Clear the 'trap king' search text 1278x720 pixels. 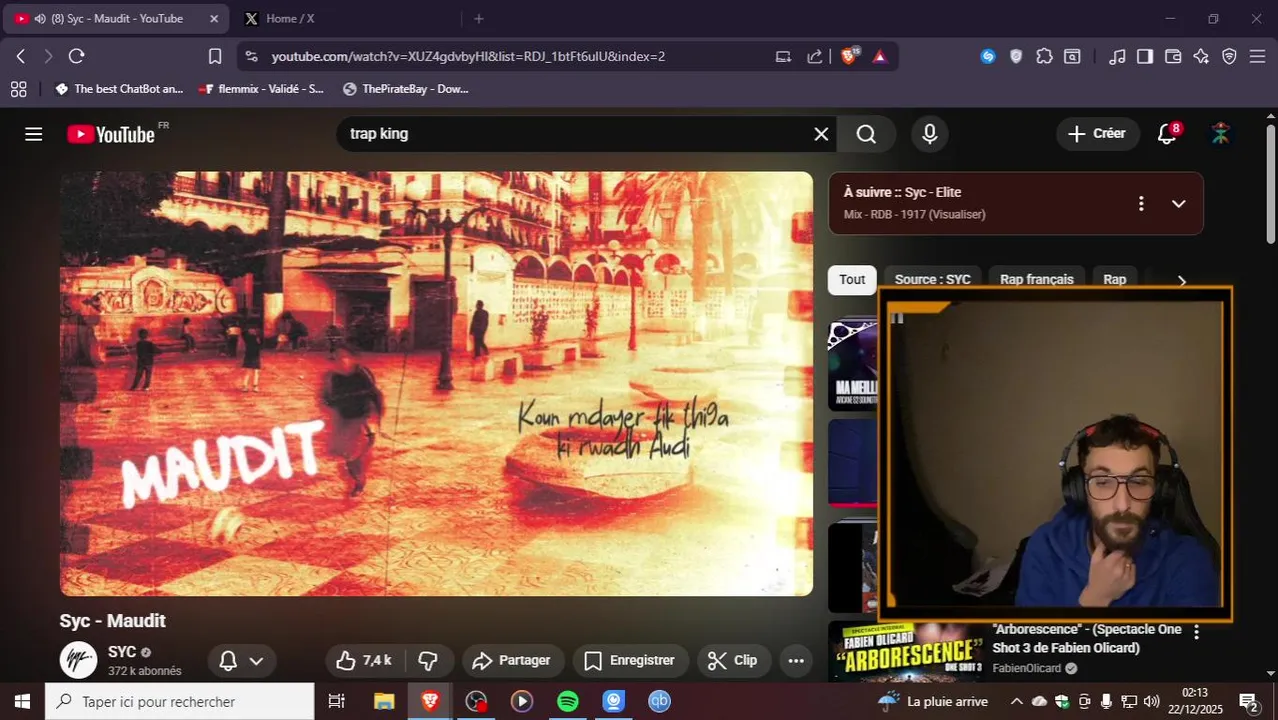[x=821, y=134]
